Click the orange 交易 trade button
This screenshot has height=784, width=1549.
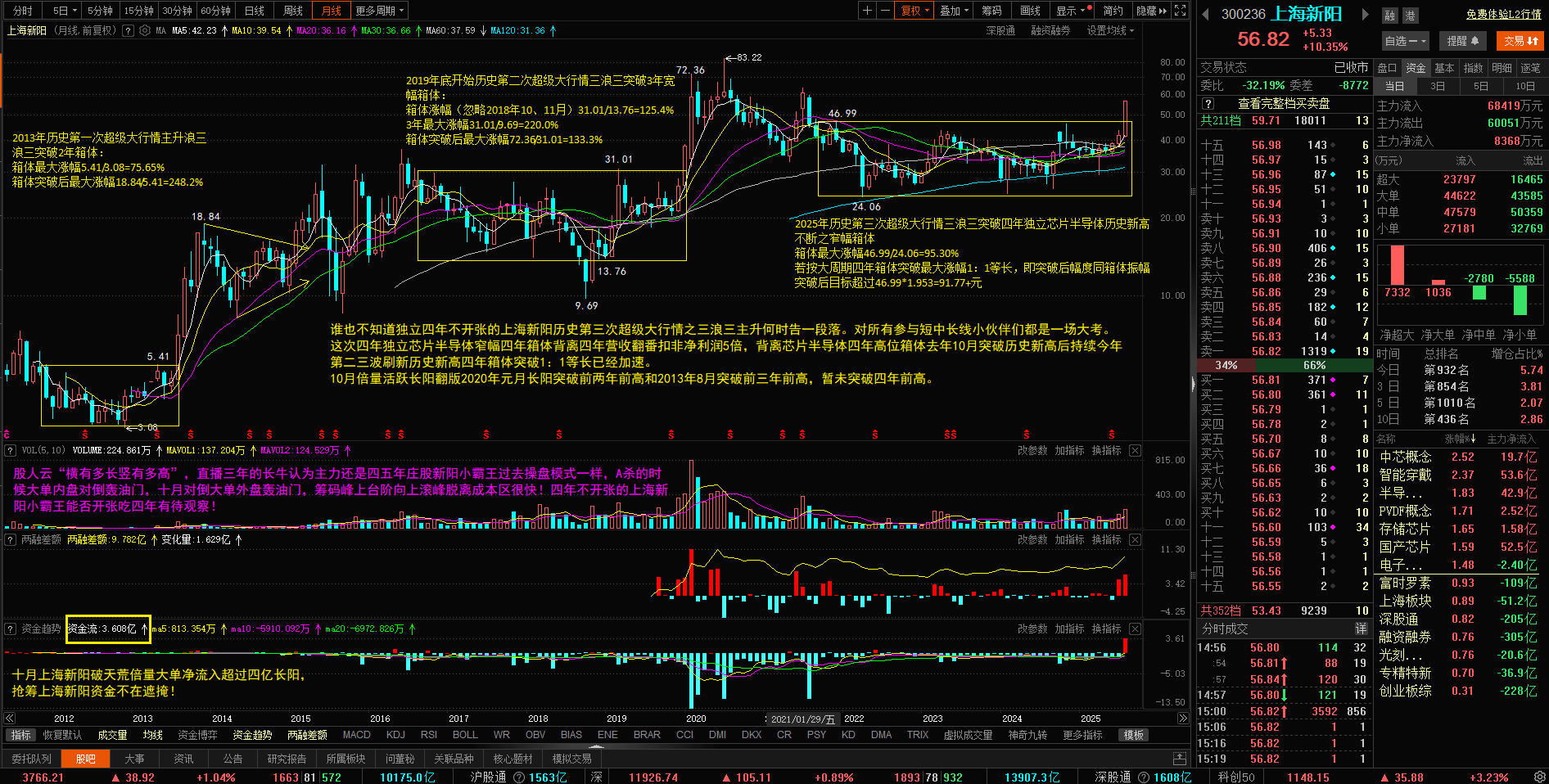click(1520, 41)
